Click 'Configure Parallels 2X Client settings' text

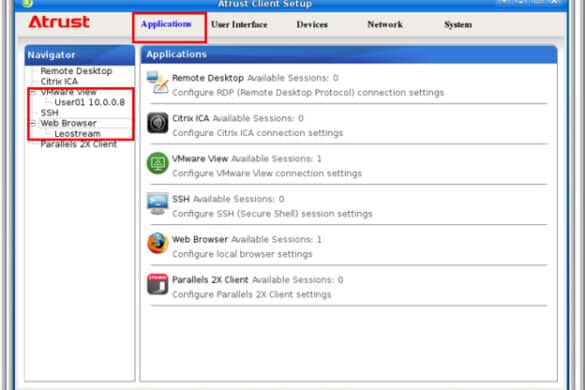click(x=251, y=294)
